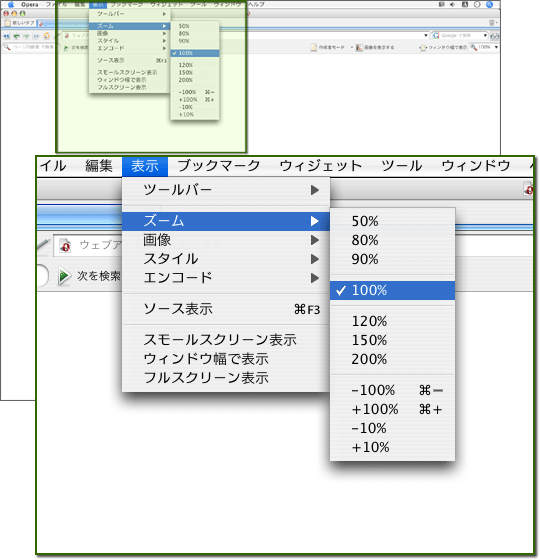Open the Apple menu in the menu bar
This screenshot has width=540, height=560.
pyautogui.click(x=11, y=4)
